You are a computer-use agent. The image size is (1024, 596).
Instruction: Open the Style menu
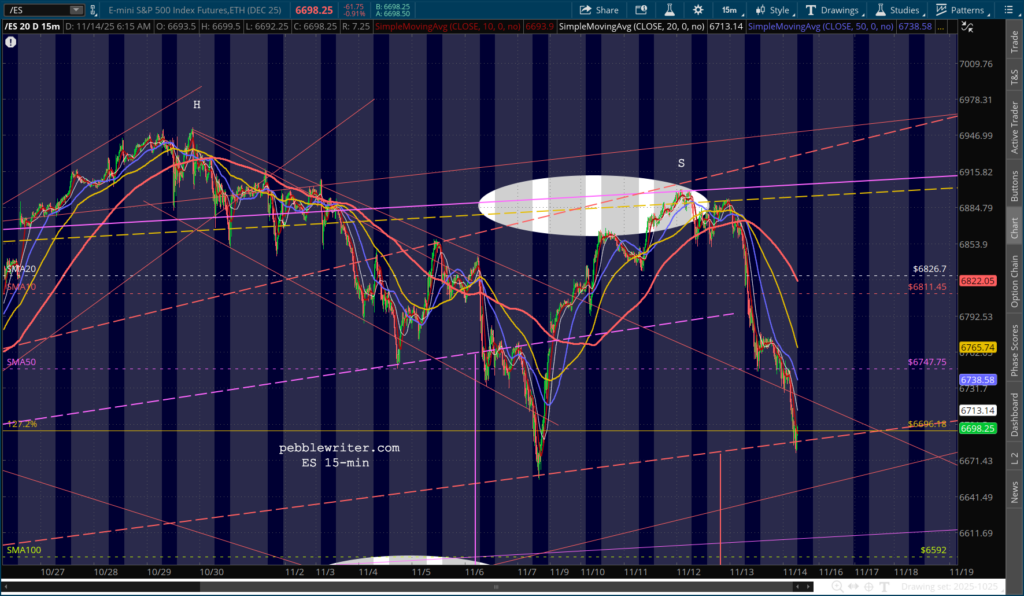(773, 10)
